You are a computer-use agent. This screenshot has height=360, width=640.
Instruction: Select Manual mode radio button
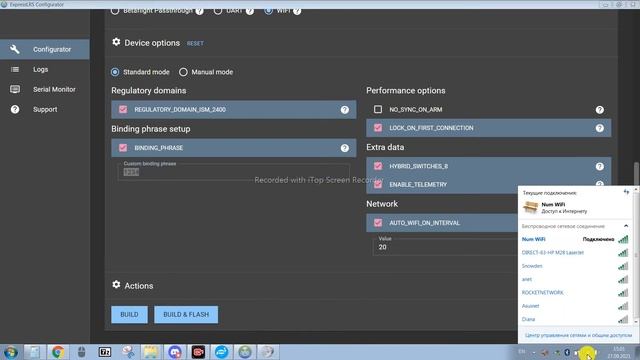point(183,72)
